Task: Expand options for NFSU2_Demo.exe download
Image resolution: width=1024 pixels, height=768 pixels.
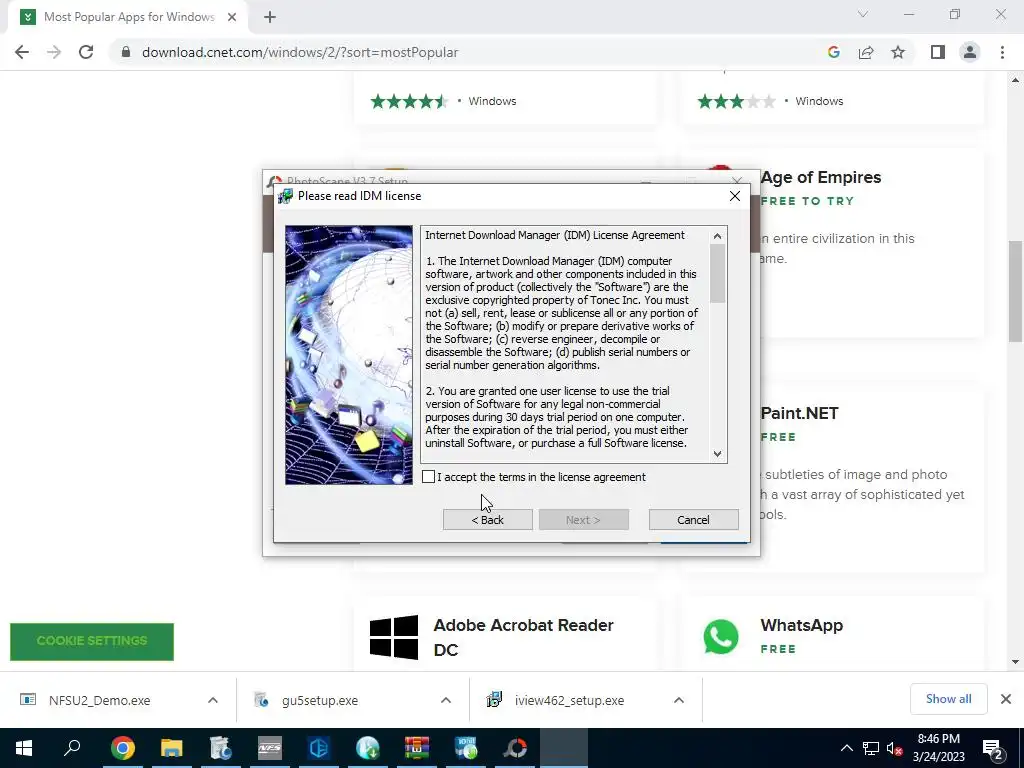Action: [213, 700]
